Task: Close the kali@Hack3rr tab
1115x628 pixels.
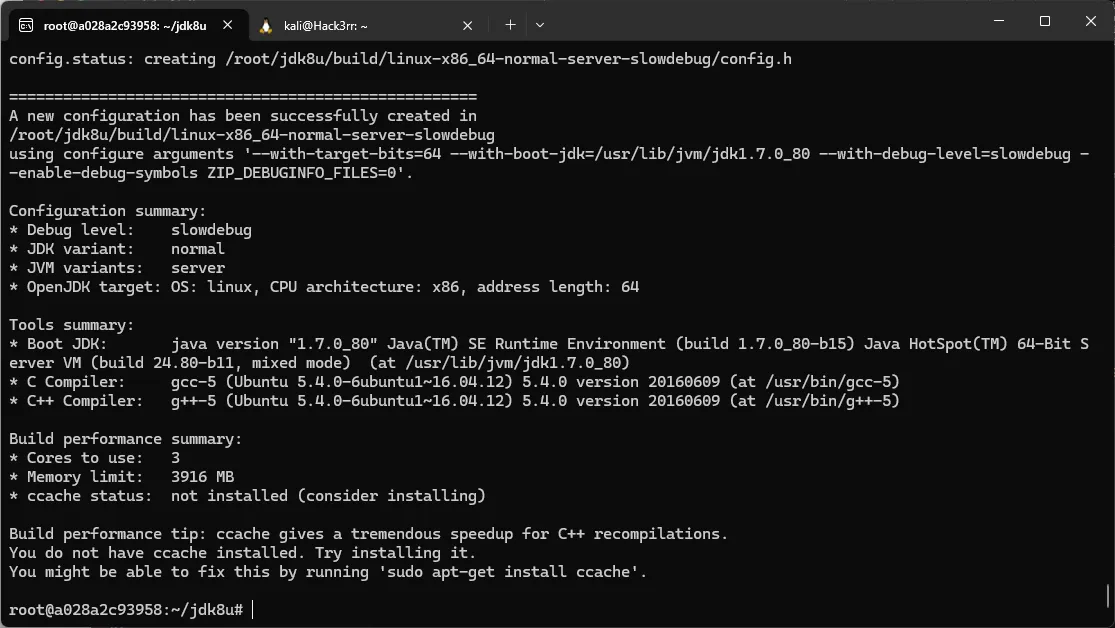Action: (467, 26)
